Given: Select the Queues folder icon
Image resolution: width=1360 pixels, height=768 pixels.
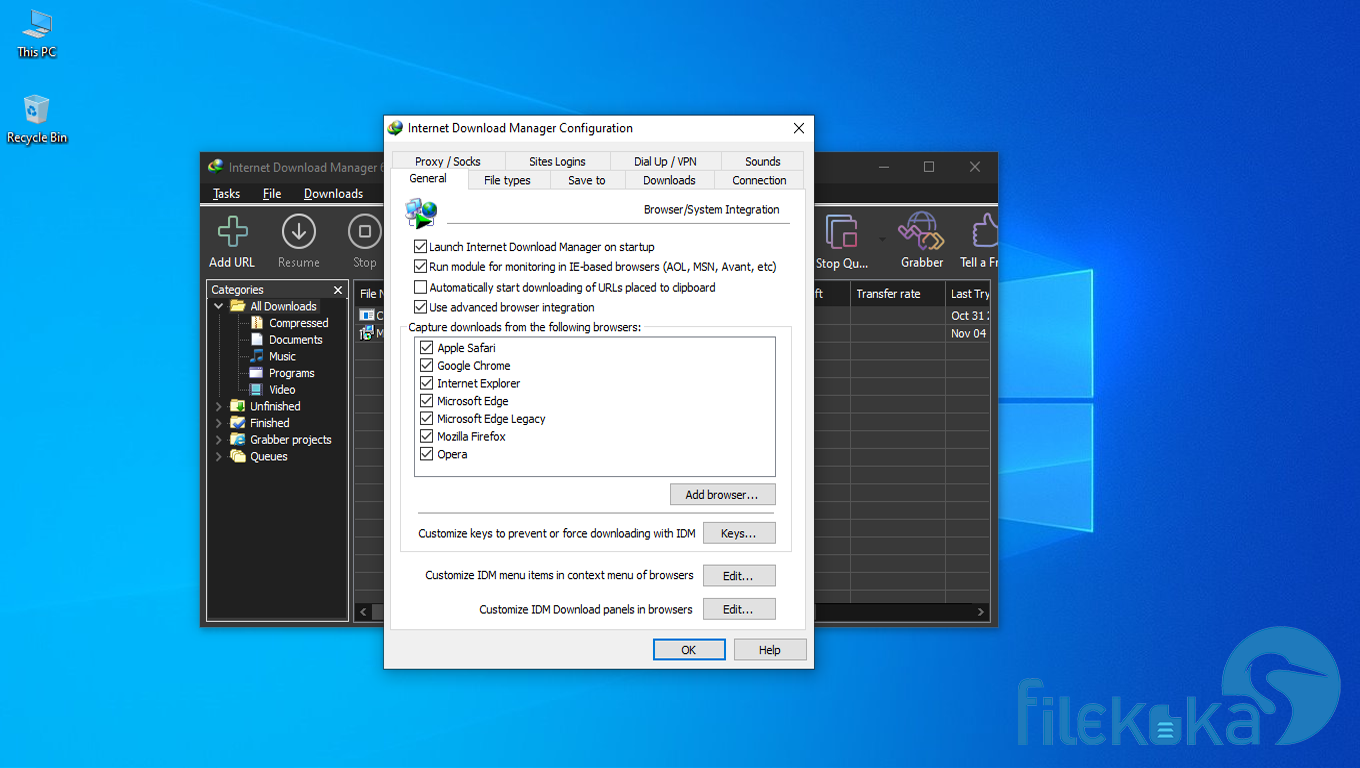Looking at the screenshot, I should (x=238, y=456).
